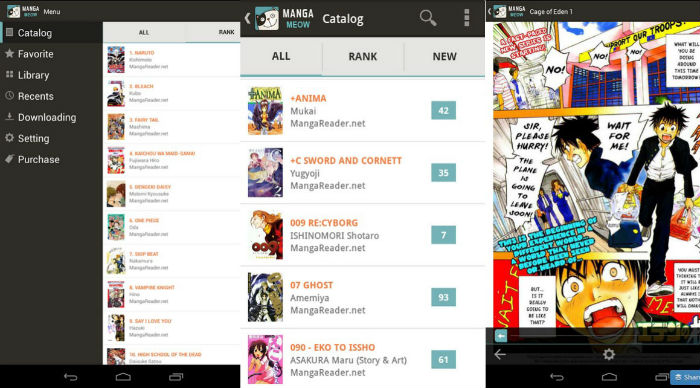This screenshot has height=388, width=700.
Task: Click the 61 chapter badge
Action: (443, 359)
